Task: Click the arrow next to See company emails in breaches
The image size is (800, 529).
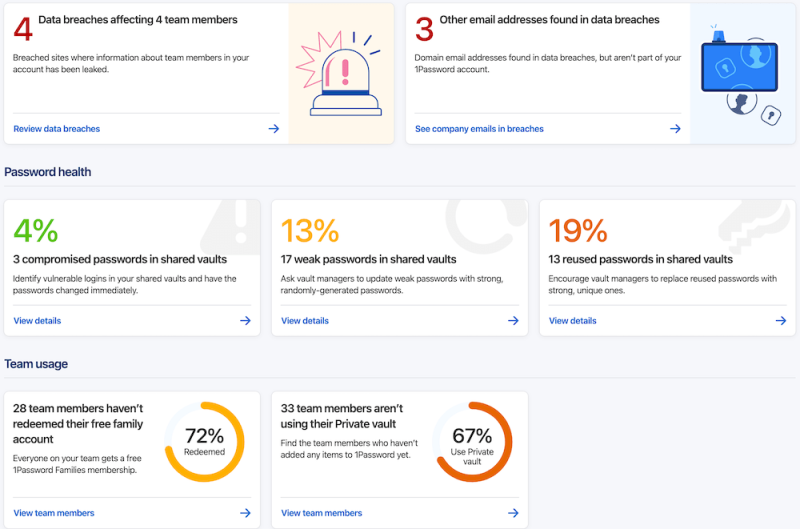Action: 675,129
